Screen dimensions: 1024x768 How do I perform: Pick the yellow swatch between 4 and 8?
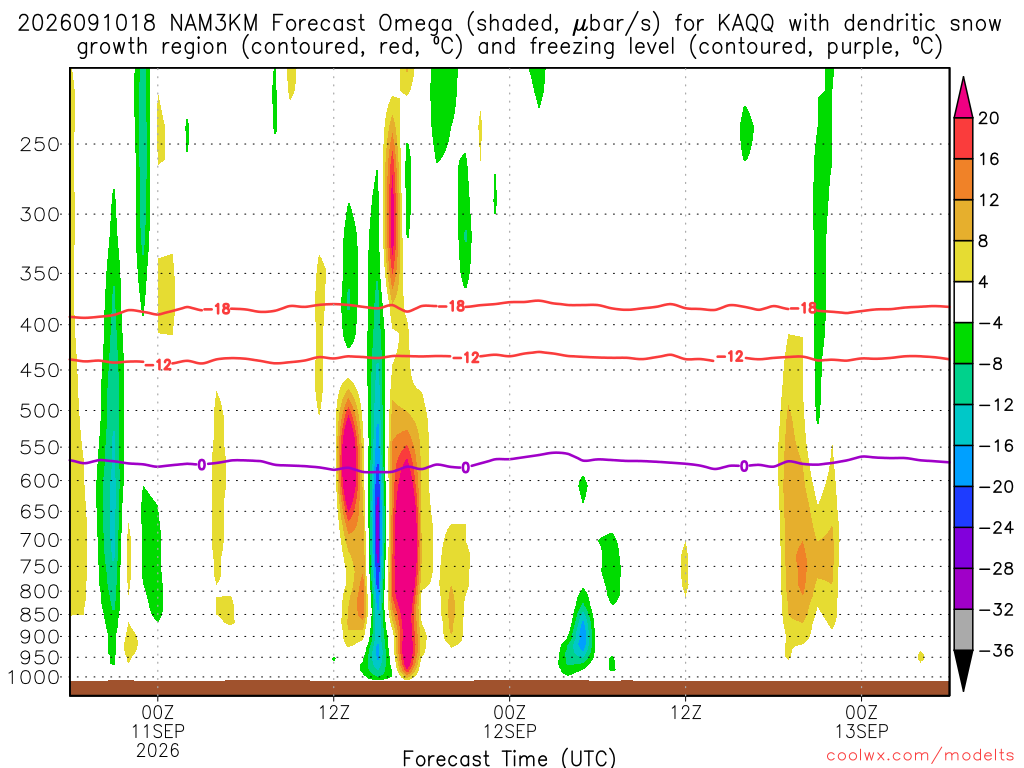pyautogui.click(x=963, y=261)
